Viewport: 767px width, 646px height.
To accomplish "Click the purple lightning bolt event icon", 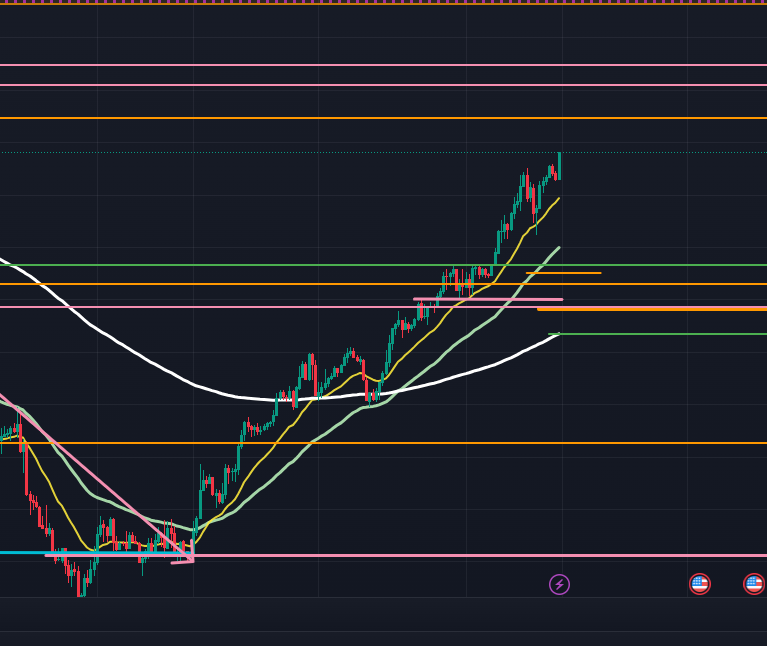I will (559, 584).
